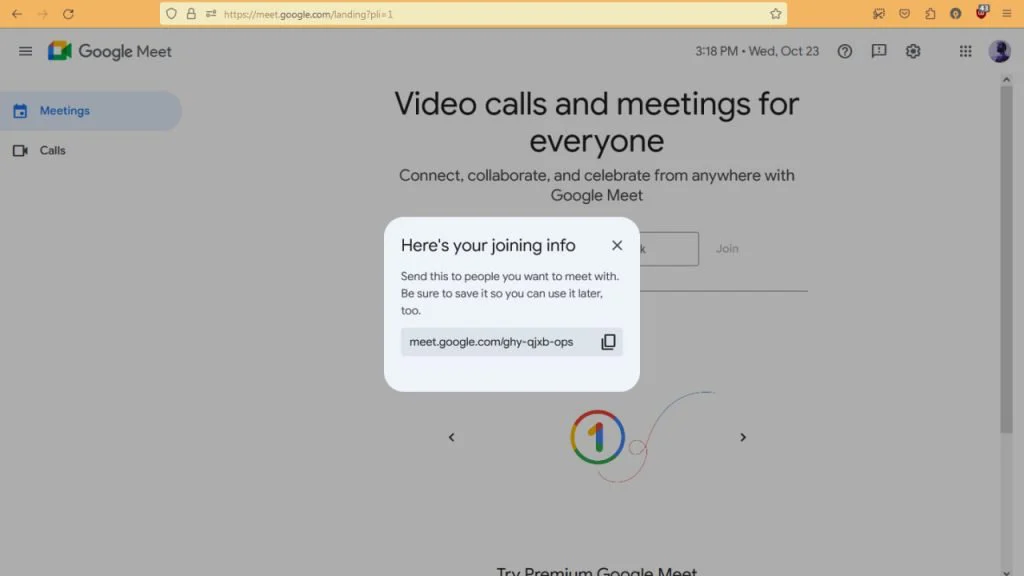Open the Google apps launcher grid

point(965,51)
